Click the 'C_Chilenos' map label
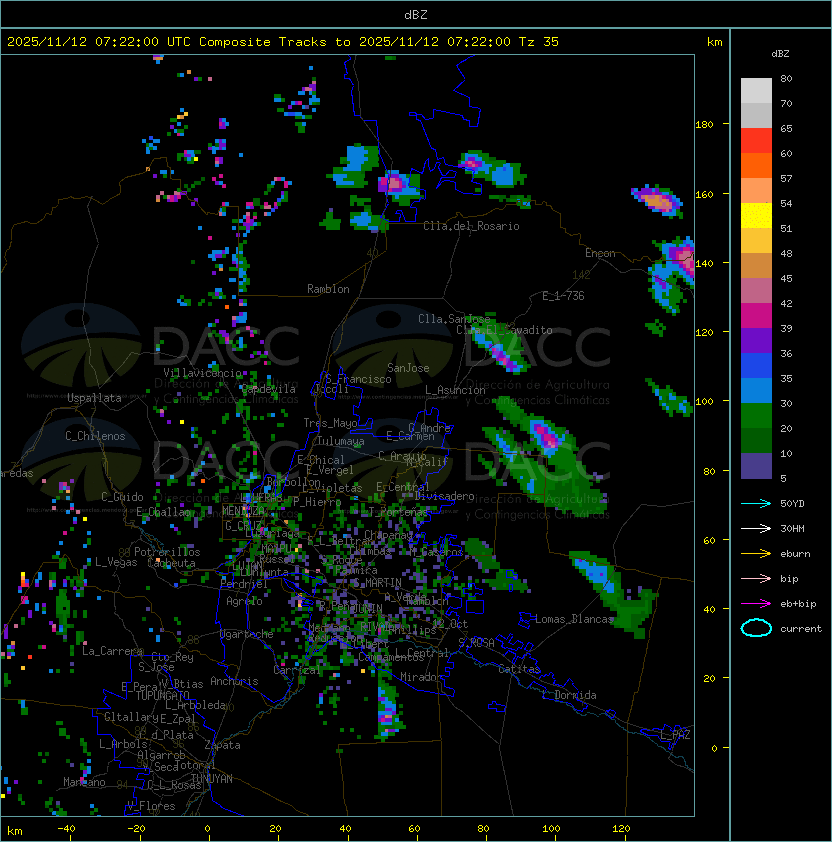Image resolution: width=832 pixels, height=842 pixels. pyautogui.click(x=95, y=436)
